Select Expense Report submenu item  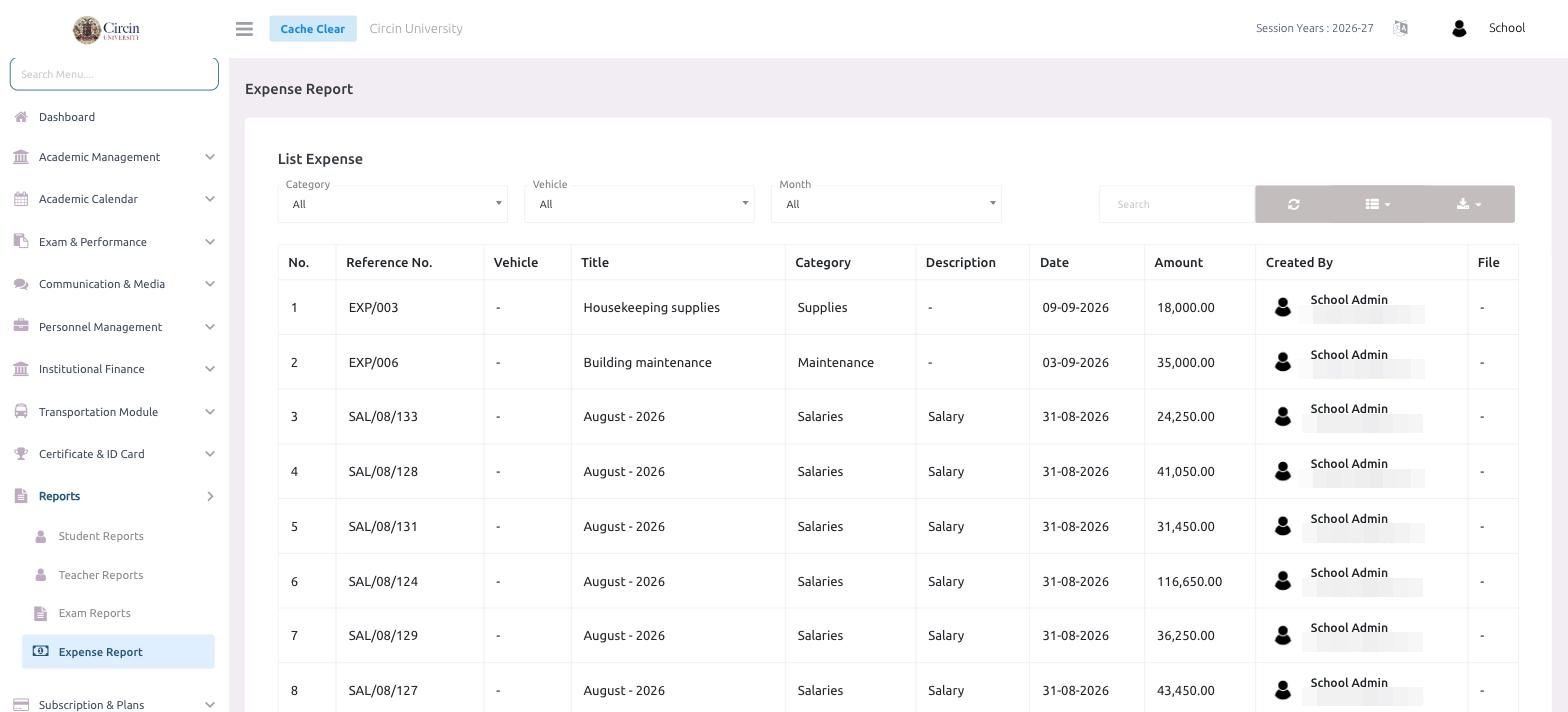tap(118, 651)
